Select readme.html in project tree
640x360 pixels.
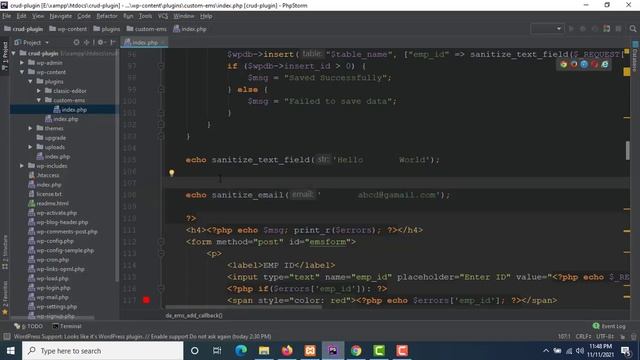click(48, 204)
